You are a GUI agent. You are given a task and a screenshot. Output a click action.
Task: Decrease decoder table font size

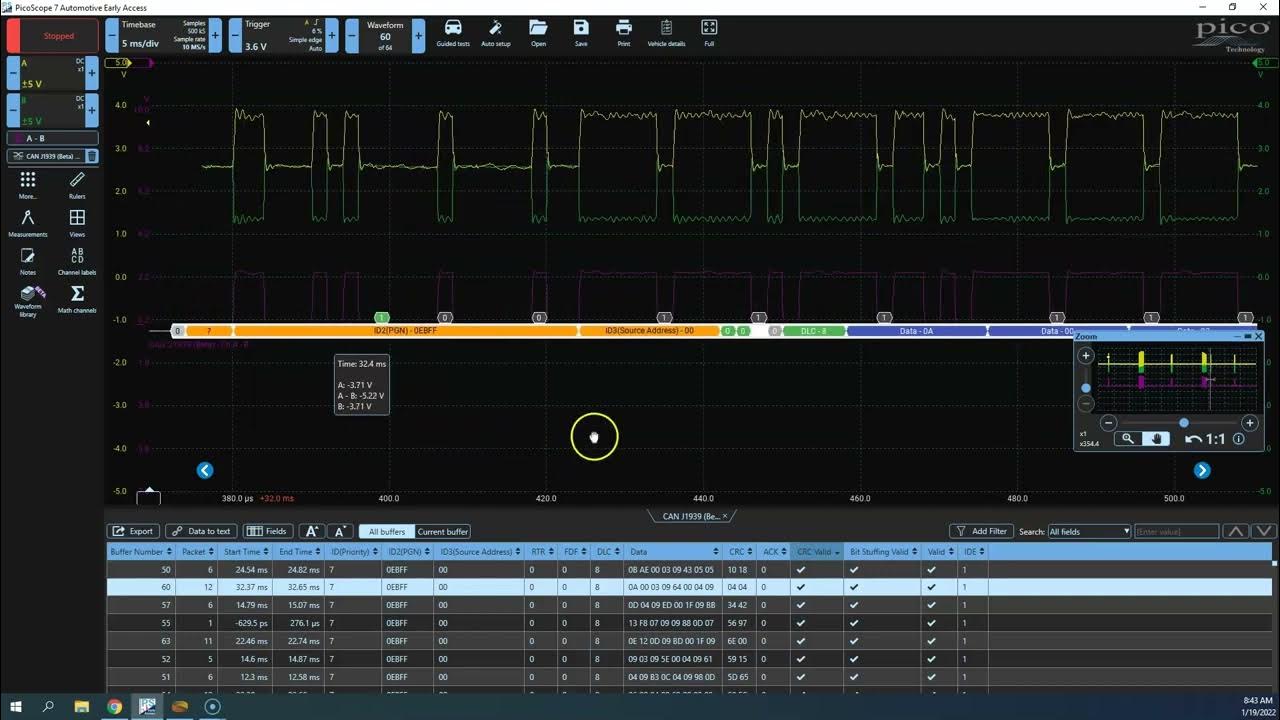340,531
